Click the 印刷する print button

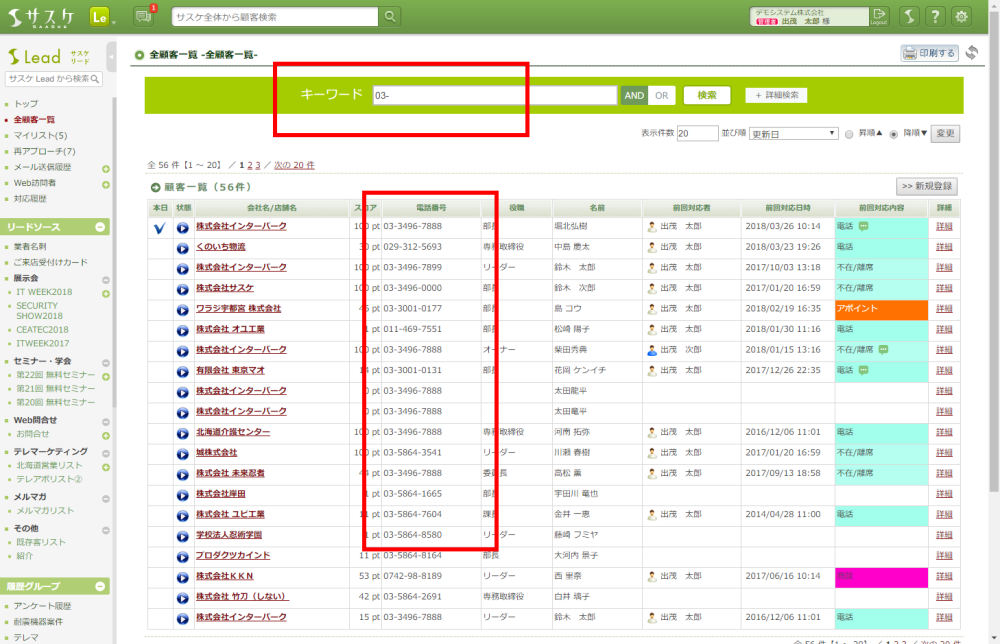929,53
